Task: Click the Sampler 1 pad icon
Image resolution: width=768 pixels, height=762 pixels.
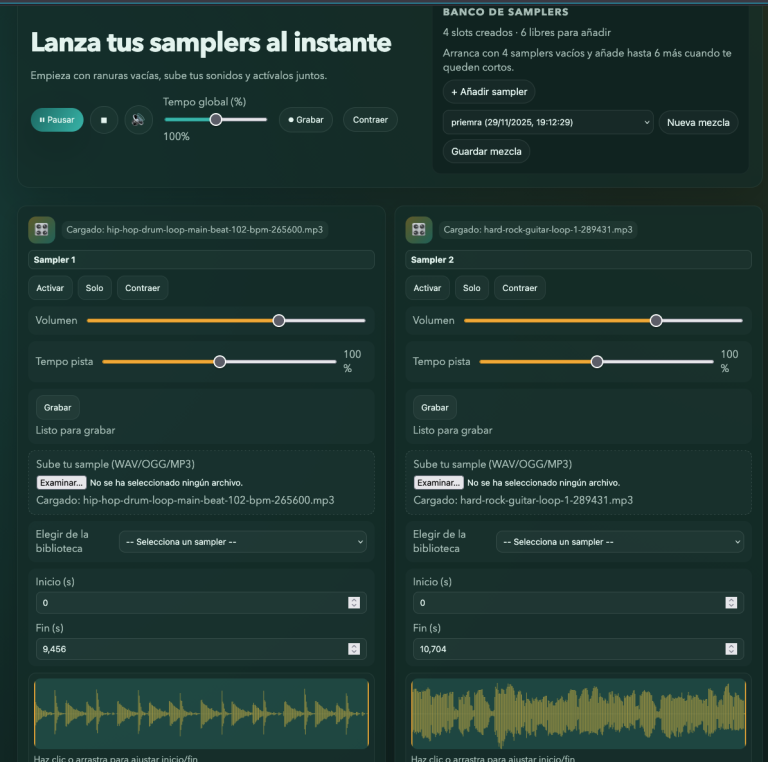Action: (x=41, y=230)
